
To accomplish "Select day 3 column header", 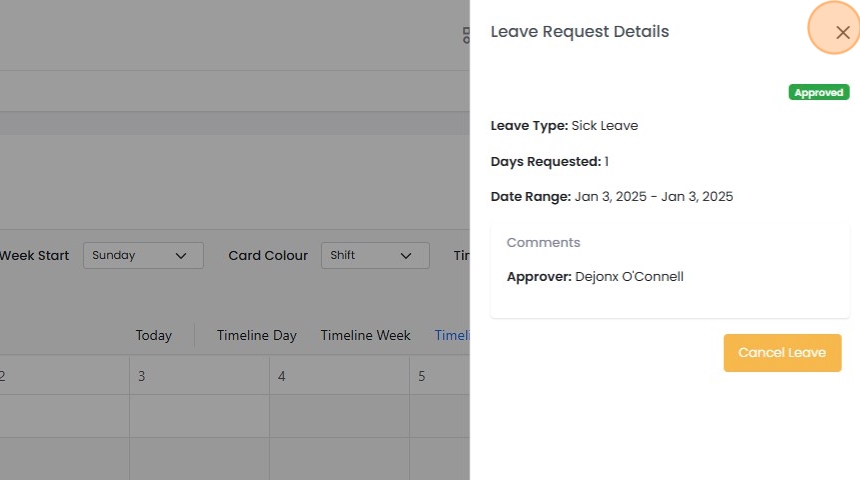I will [142, 376].
